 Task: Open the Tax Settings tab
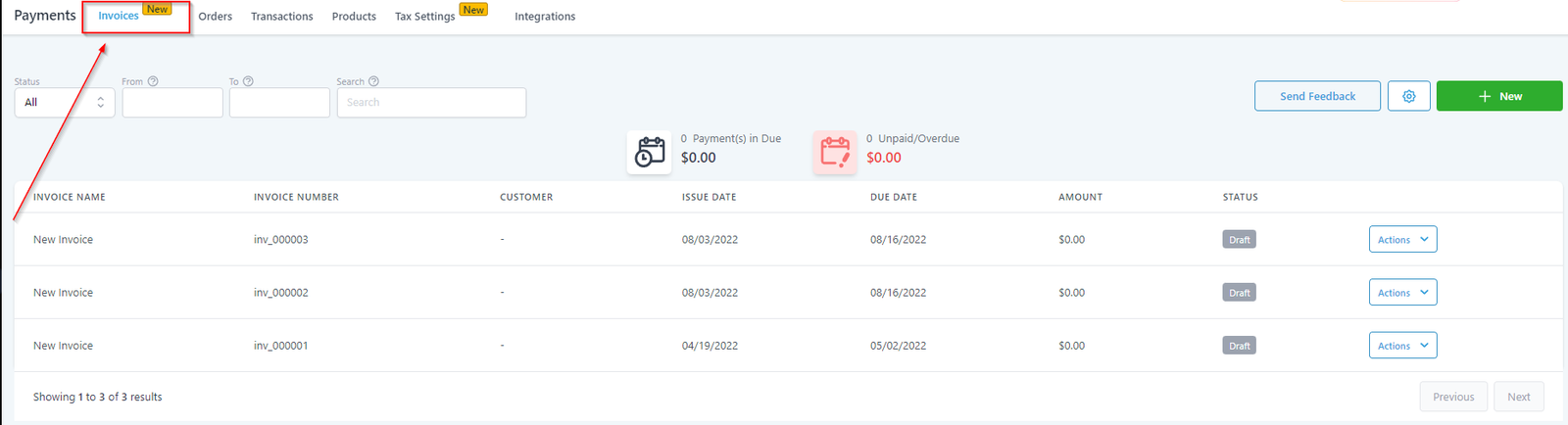[424, 17]
